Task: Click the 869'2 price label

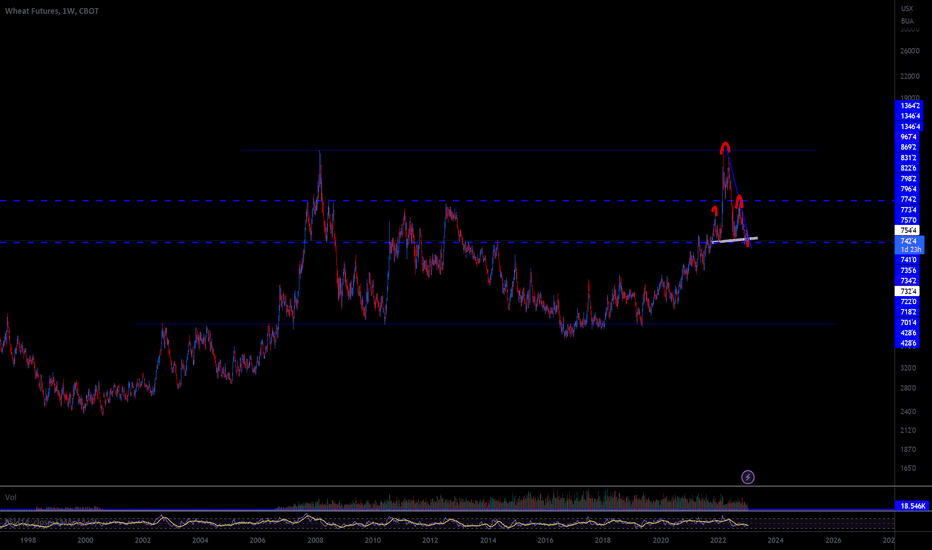Action: click(908, 147)
